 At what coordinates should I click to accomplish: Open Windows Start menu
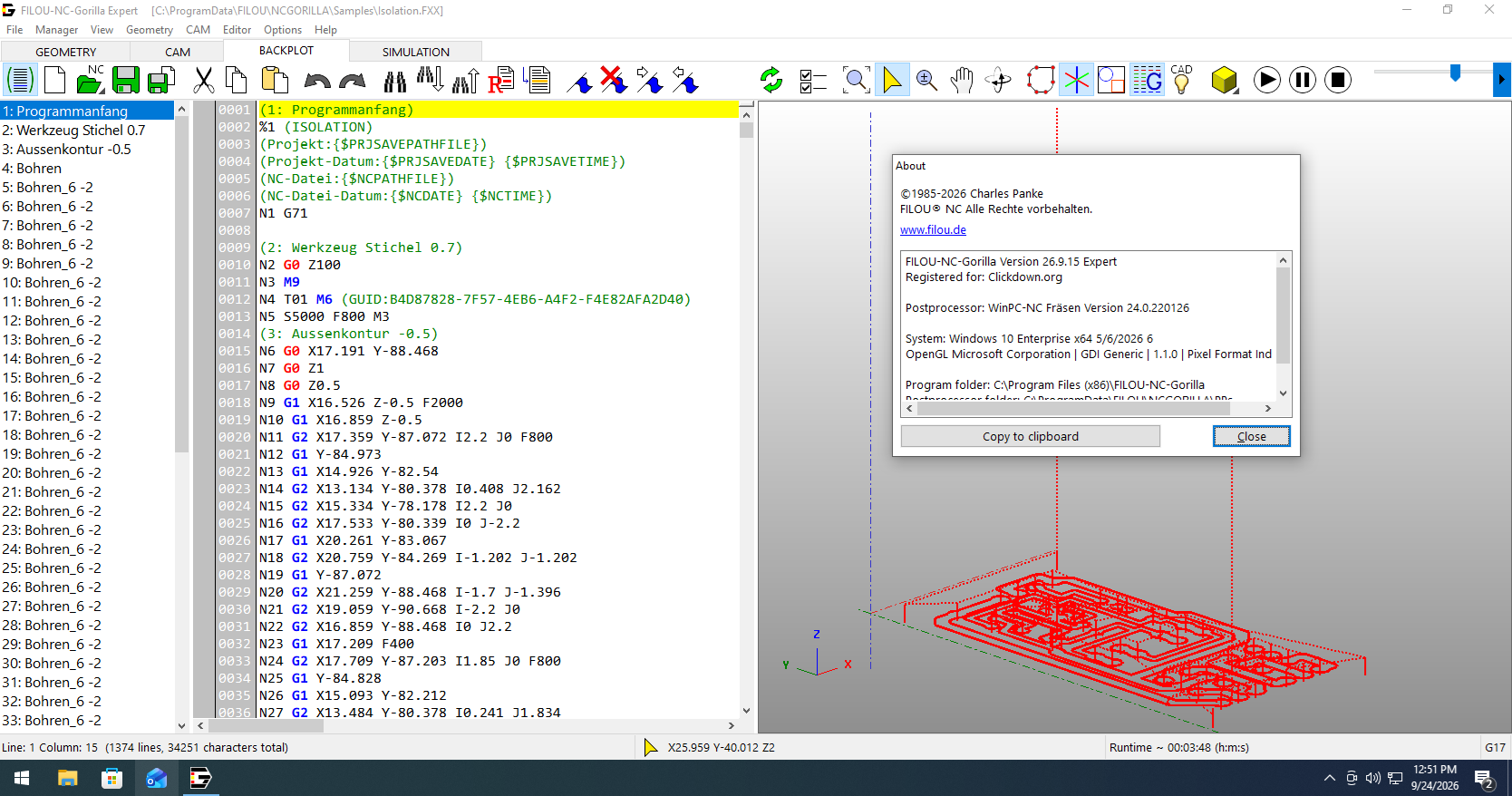pyautogui.click(x=22, y=778)
